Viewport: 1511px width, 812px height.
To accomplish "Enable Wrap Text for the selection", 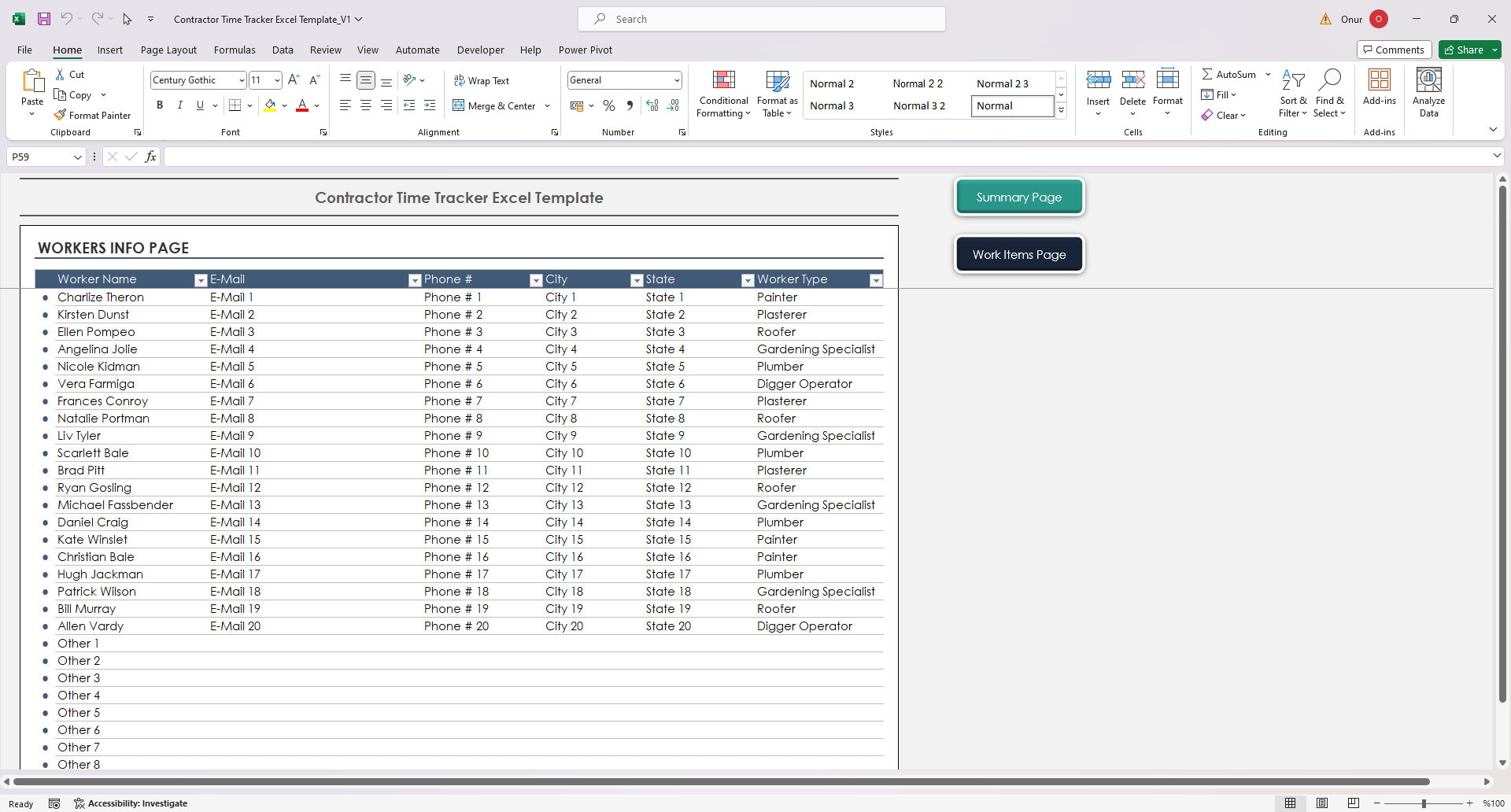I will (x=482, y=80).
